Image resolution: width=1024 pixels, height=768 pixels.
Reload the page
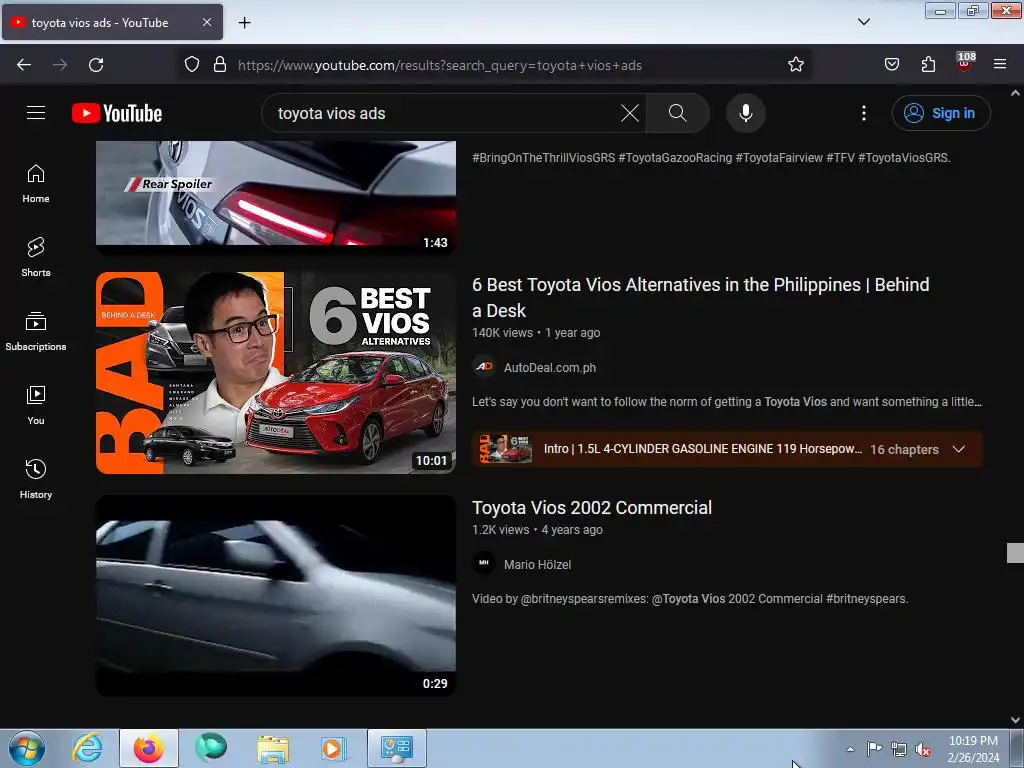click(96, 65)
